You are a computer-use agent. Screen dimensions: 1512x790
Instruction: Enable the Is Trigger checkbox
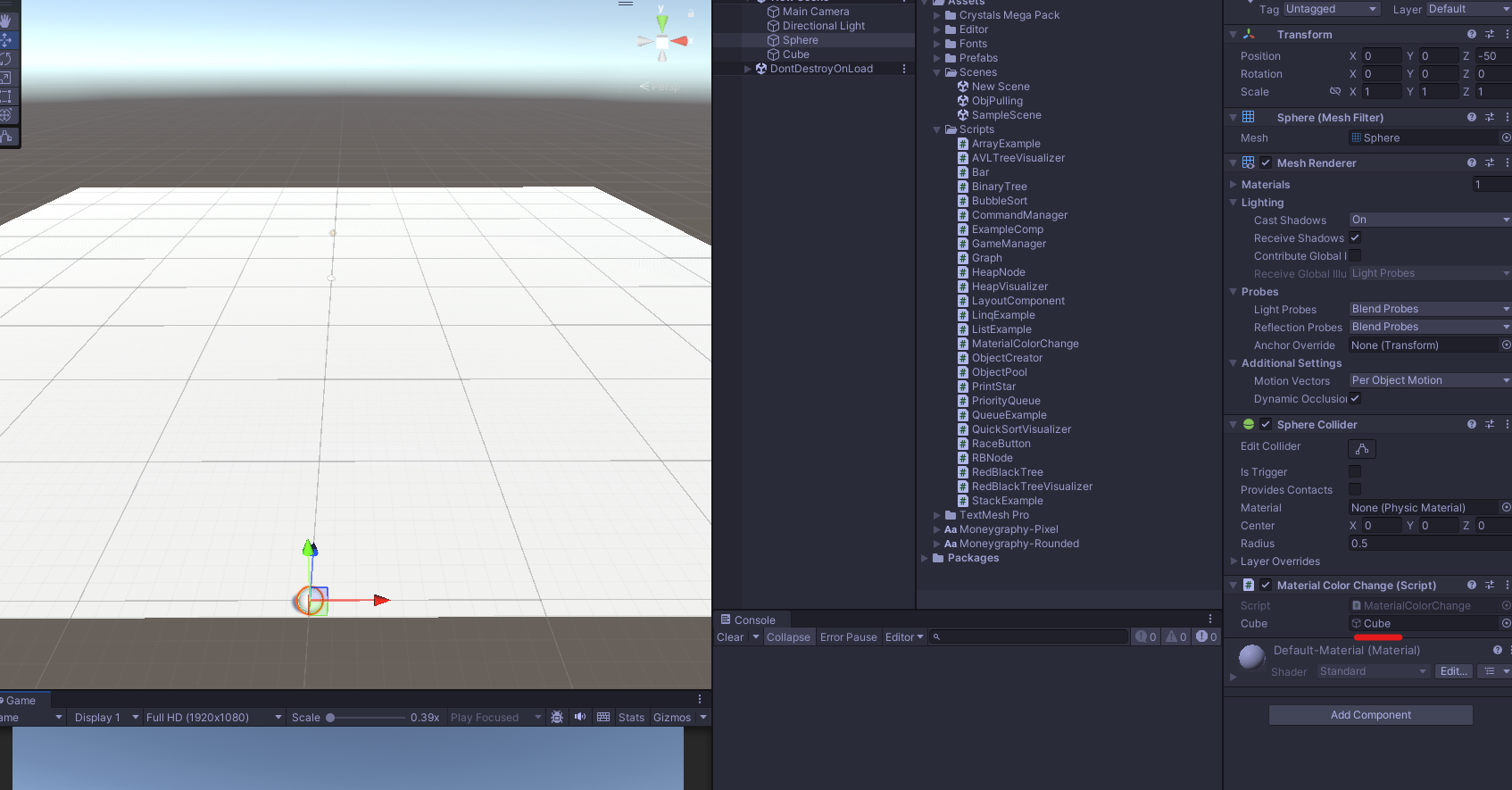pos(1355,472)
